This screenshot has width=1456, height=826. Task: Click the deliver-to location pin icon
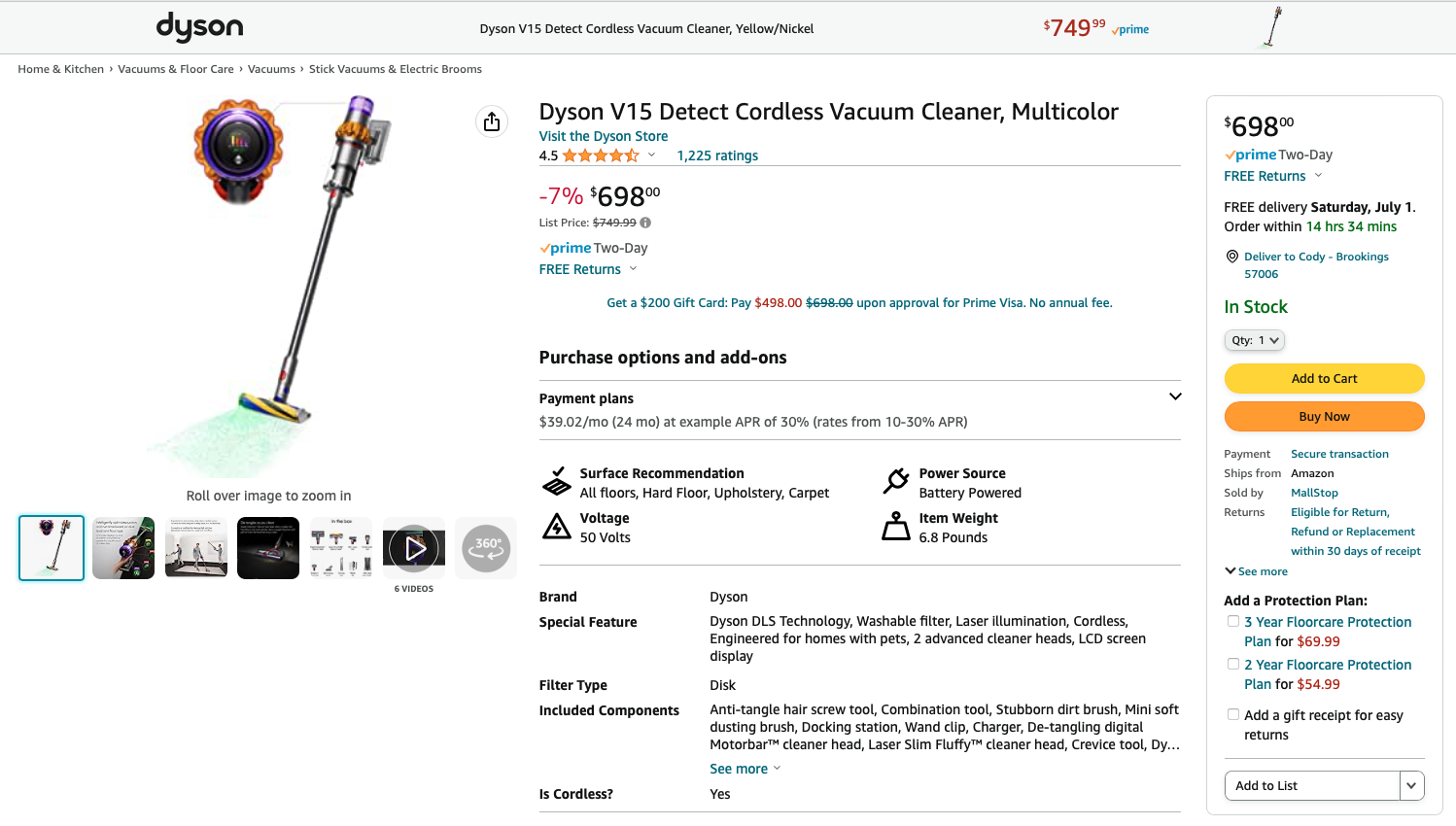click(1231, 257)
